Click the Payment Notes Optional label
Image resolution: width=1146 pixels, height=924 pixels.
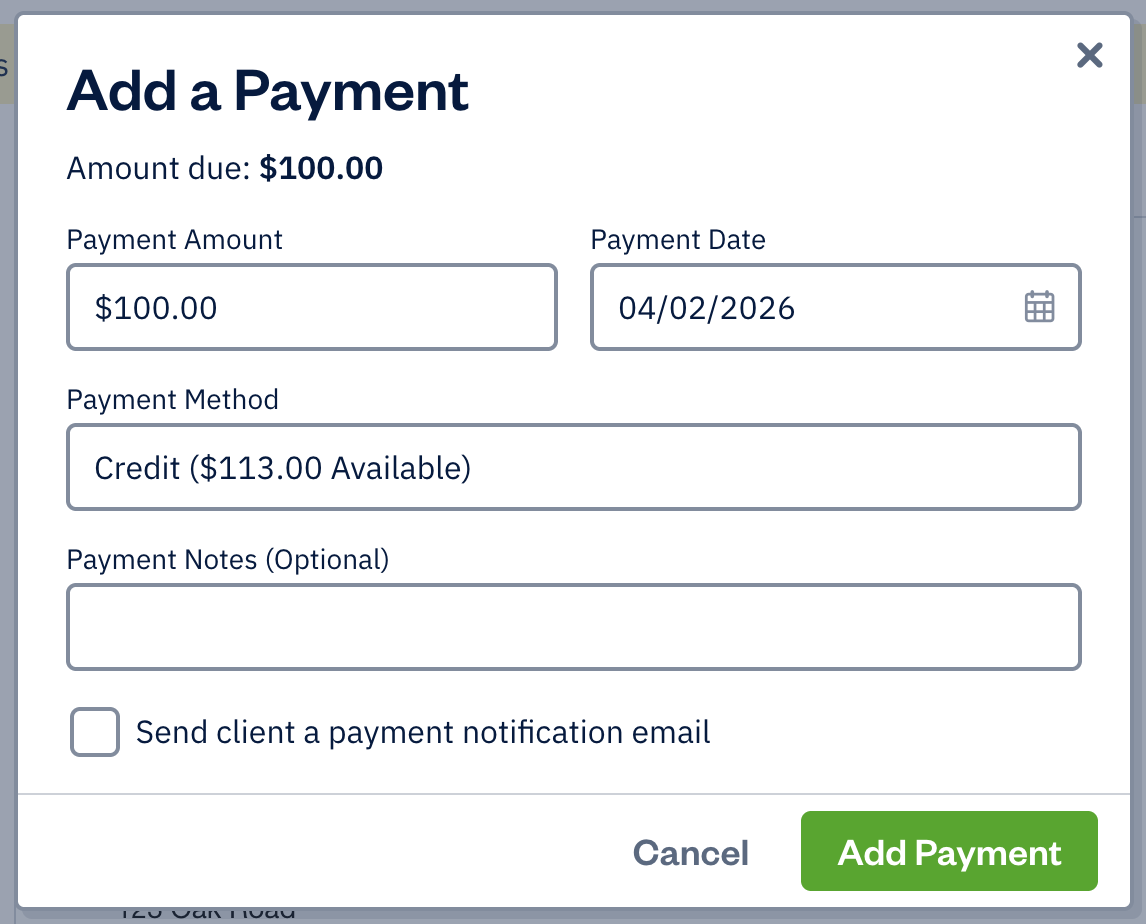(228, 559)
